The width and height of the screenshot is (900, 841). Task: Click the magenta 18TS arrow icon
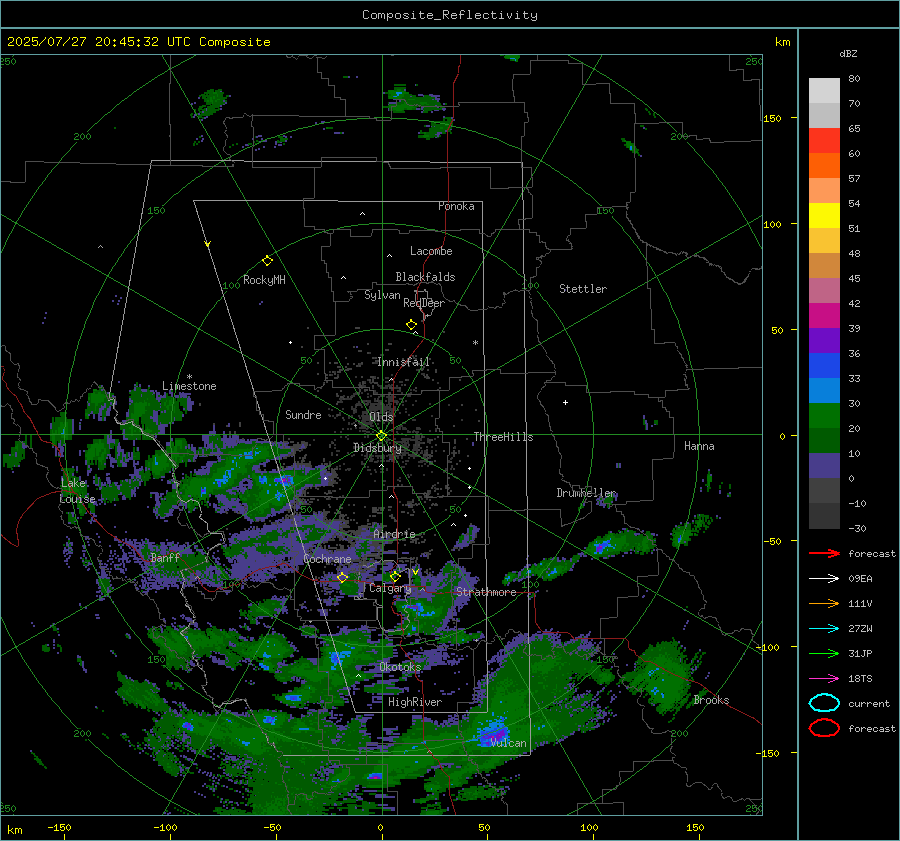[824, 679]
